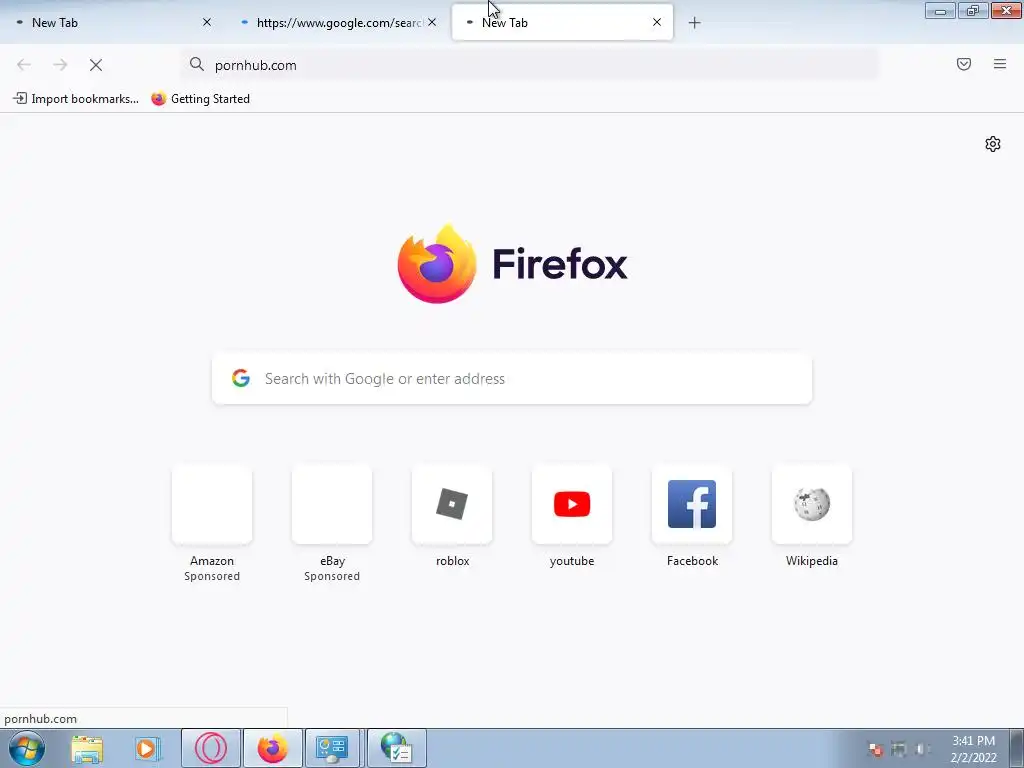The height and width of the screenshot is (768, 1024).
Task: Click the volume icon in system tray
Action: click(x=921, y=749)
